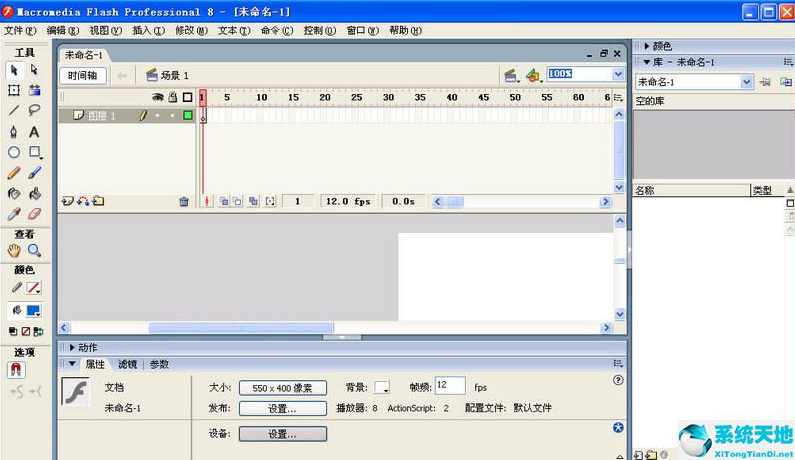
Task: Switch to the 滤镜 tab
Action: [x=127, y=364]
